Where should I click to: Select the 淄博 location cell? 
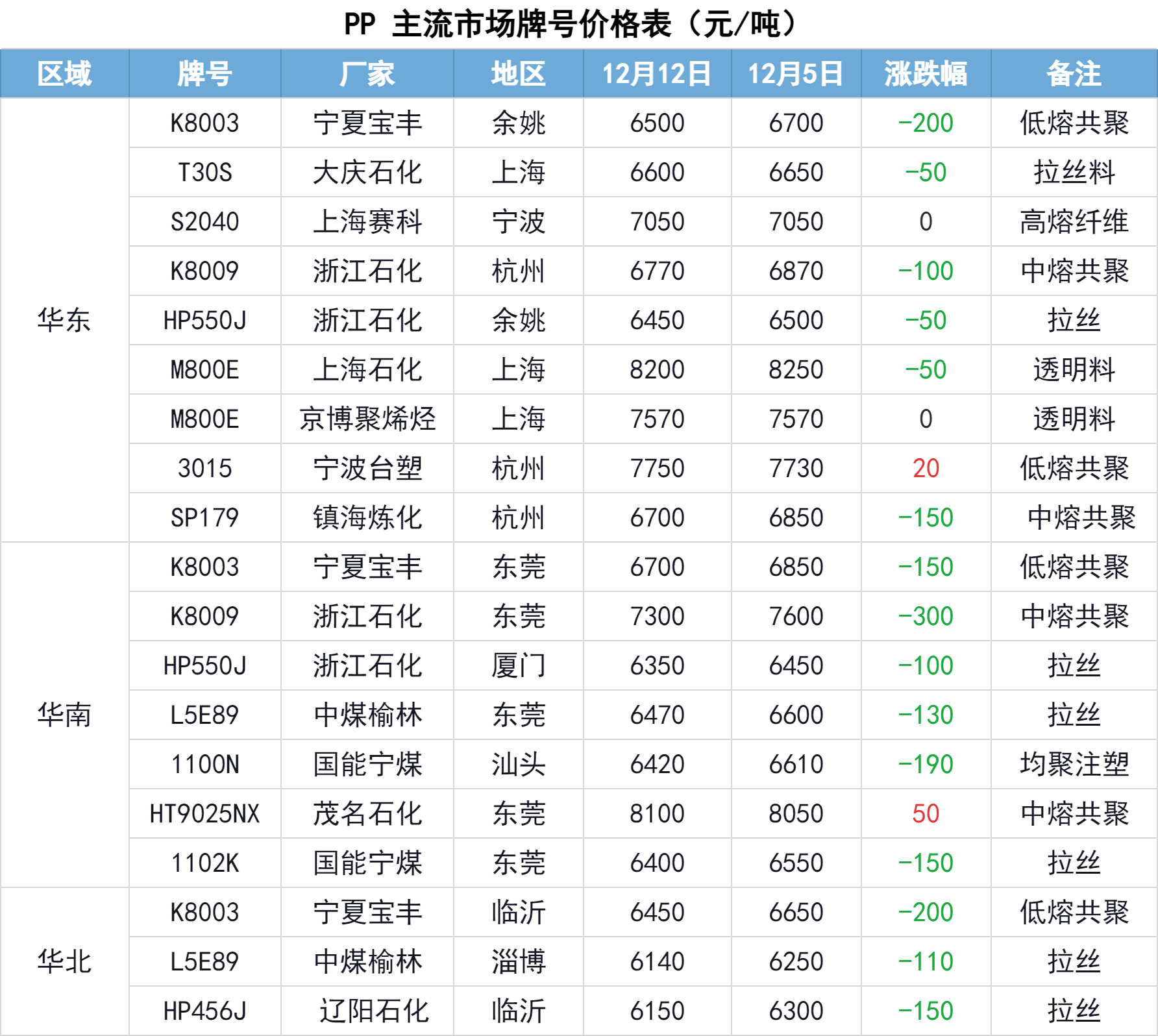pyautogui.click(x=518, y=961)
